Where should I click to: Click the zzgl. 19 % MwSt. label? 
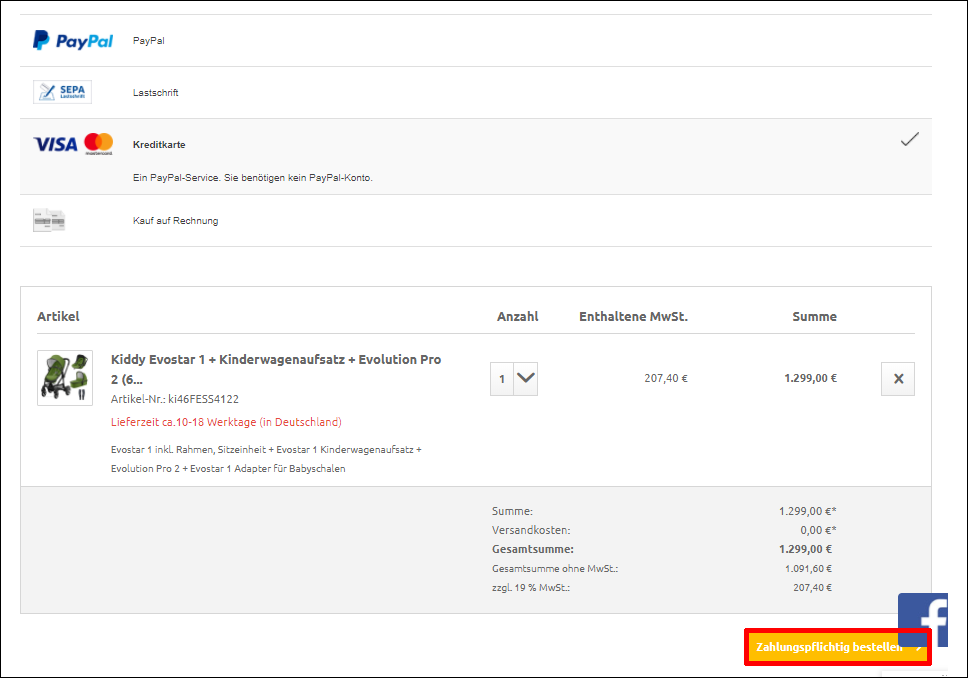531,588
